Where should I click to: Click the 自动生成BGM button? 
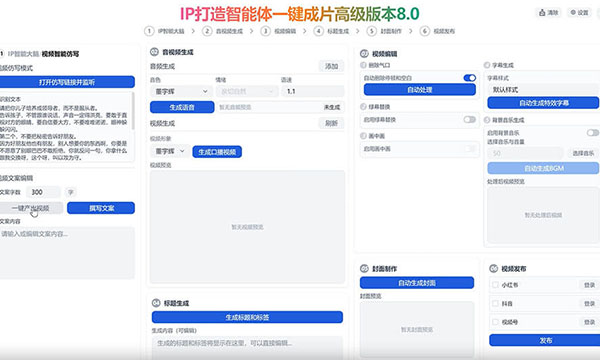[543, 168]
